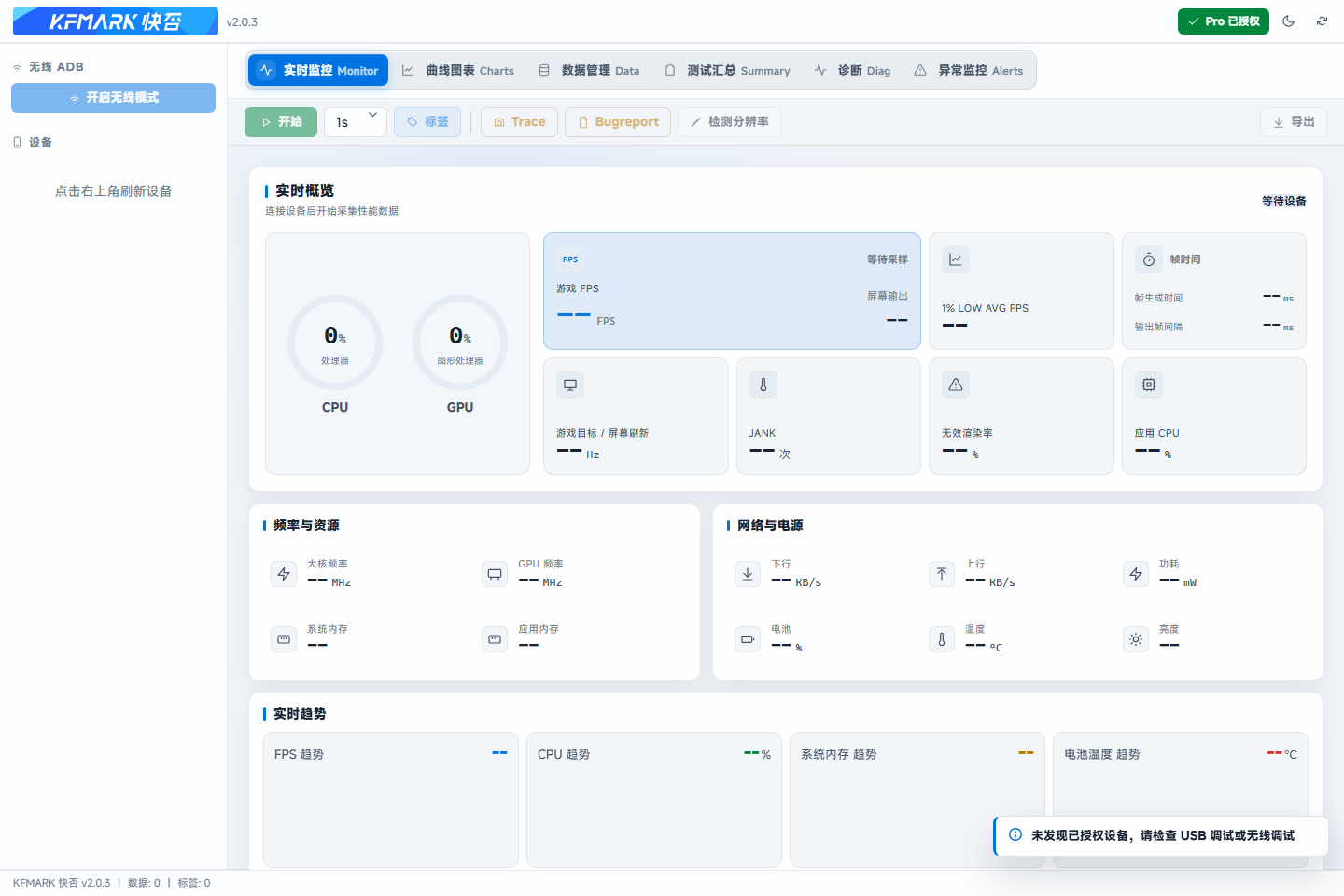Switch to the 数据管理 Data tab
This screenshot has height=896, width=1344.
[x=589, y=70]
